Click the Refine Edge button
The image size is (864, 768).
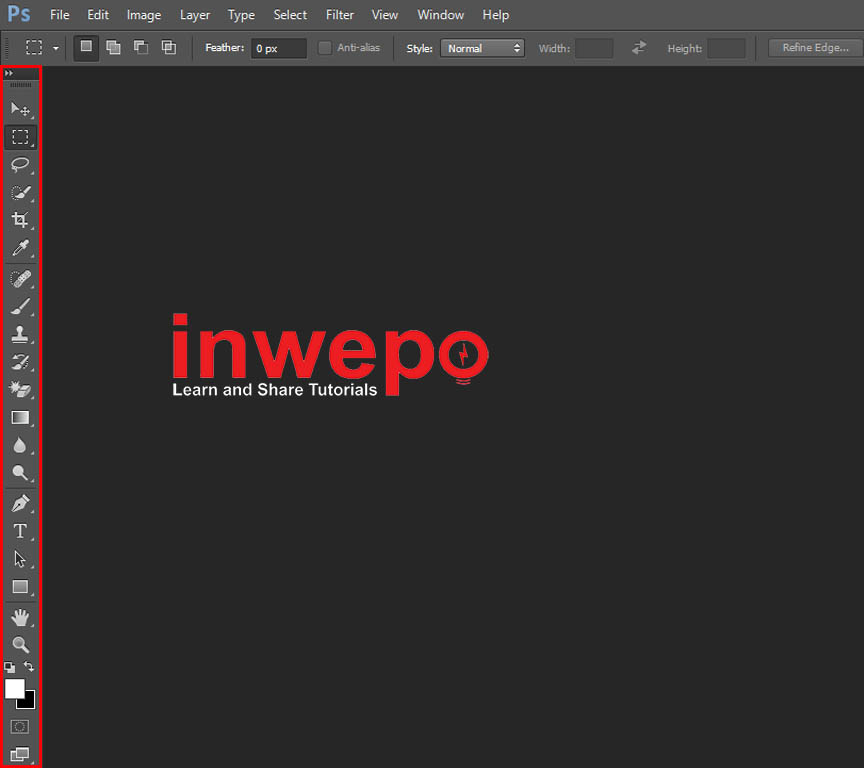coord(814,48)
